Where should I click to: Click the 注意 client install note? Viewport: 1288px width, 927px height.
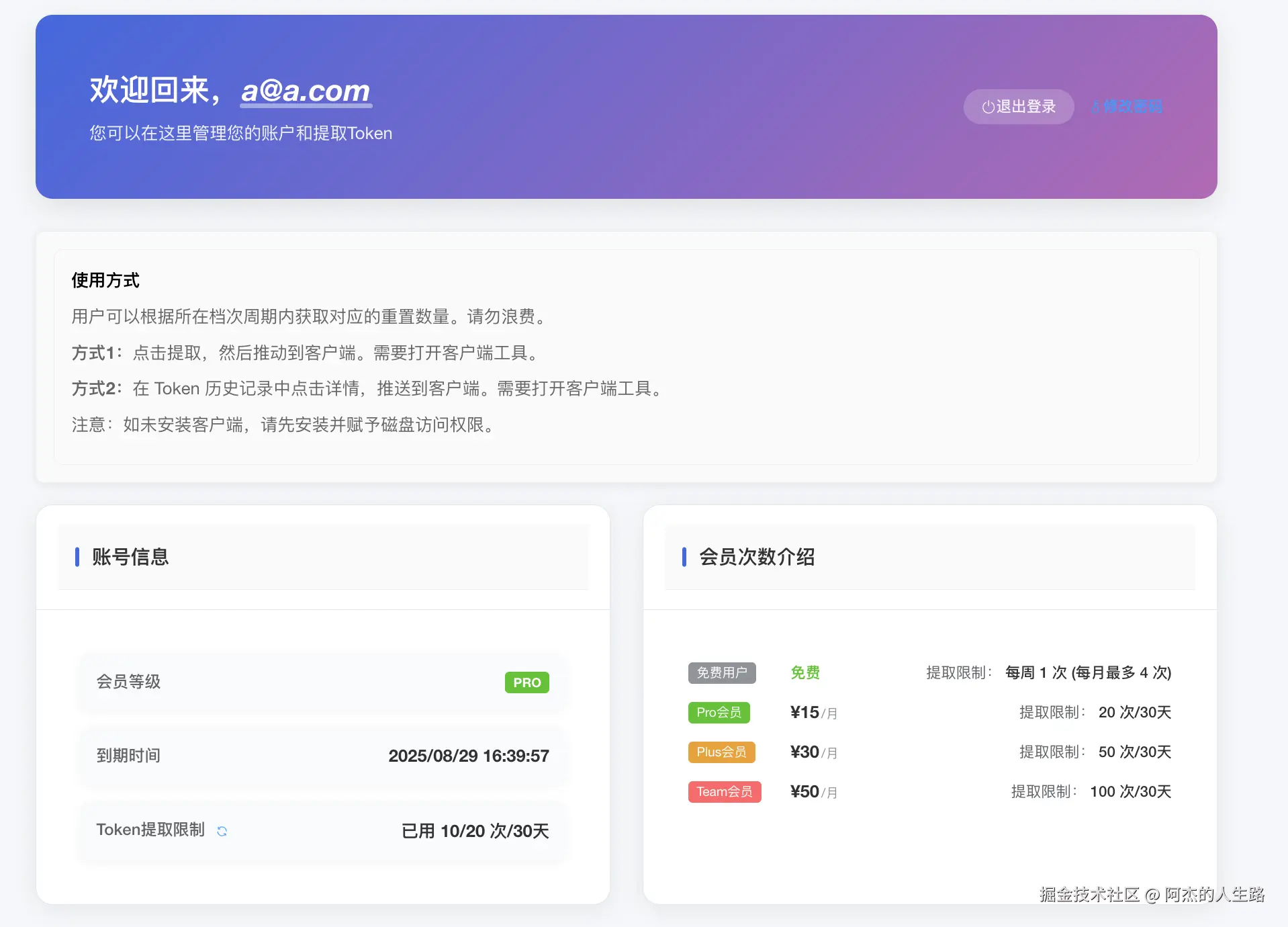tap(283, 425)
